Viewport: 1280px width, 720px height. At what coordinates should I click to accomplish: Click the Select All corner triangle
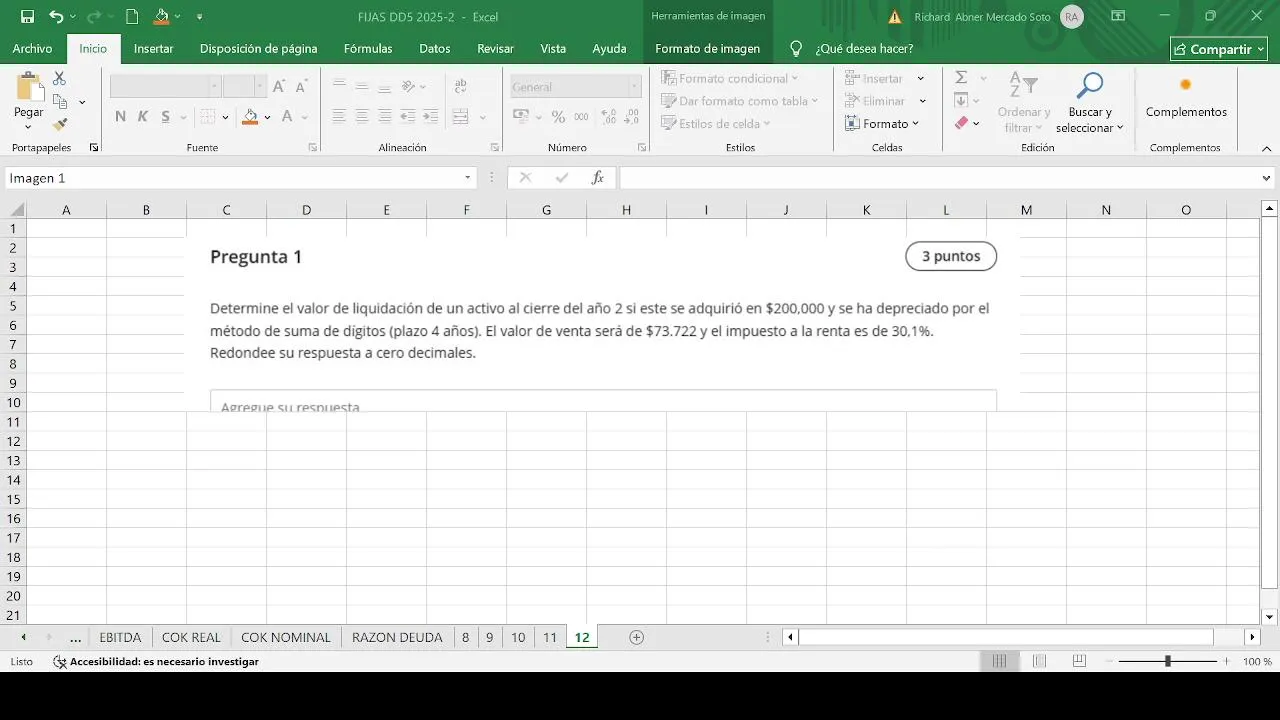point(17,210)
